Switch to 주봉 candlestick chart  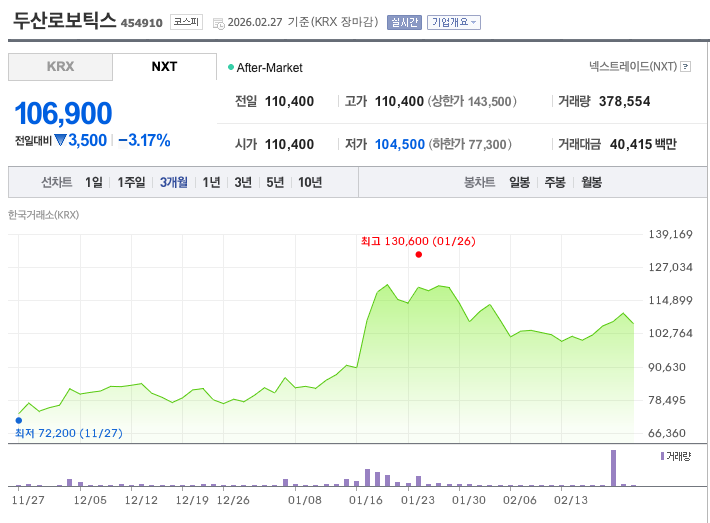555,182
